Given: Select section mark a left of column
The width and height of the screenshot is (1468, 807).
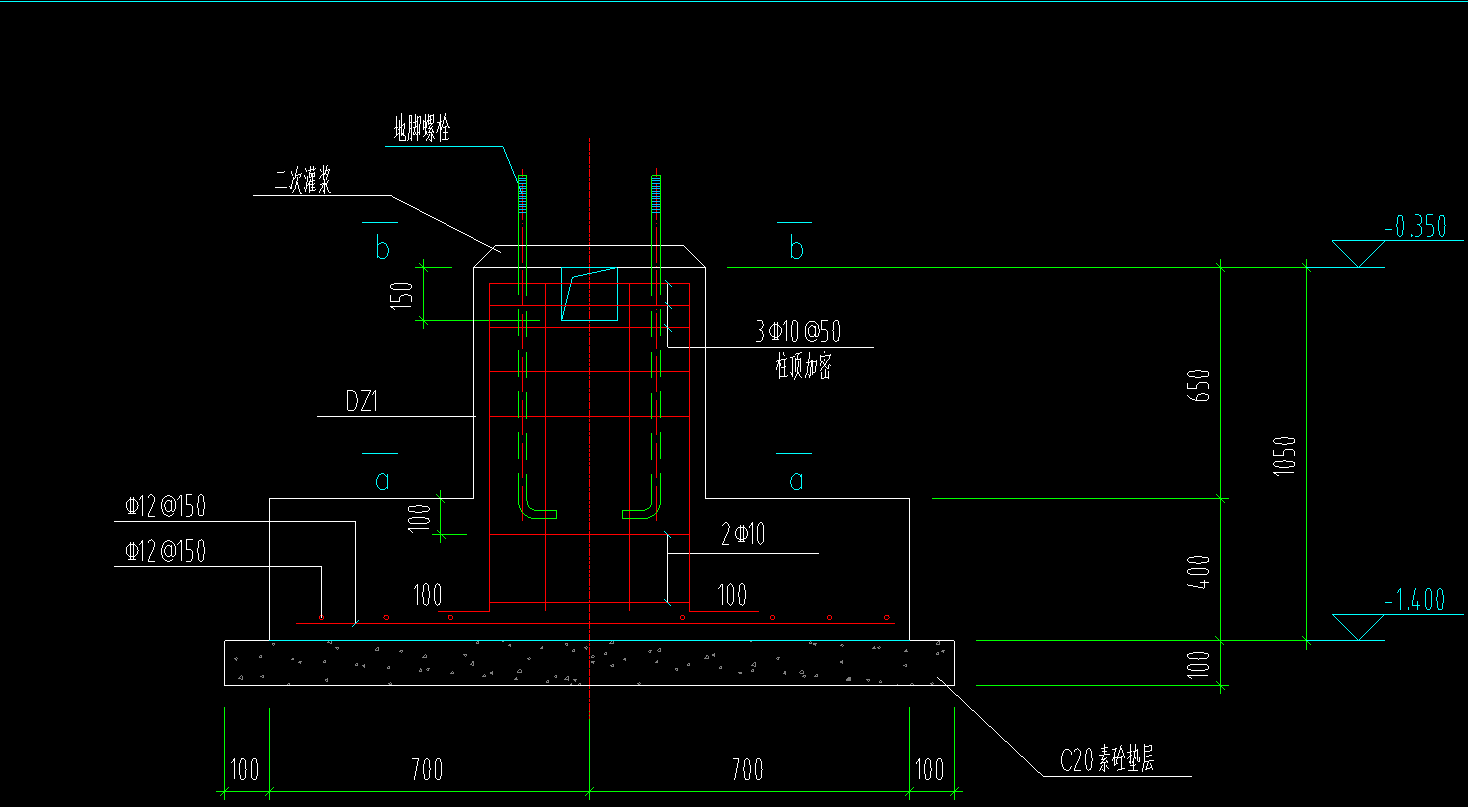Looking at the screenshot, I should (381, 481).
